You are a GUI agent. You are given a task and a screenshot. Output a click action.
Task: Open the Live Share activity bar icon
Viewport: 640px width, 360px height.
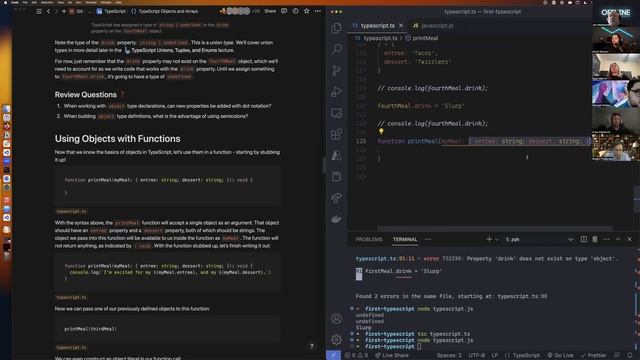click(x=336, y=198)
